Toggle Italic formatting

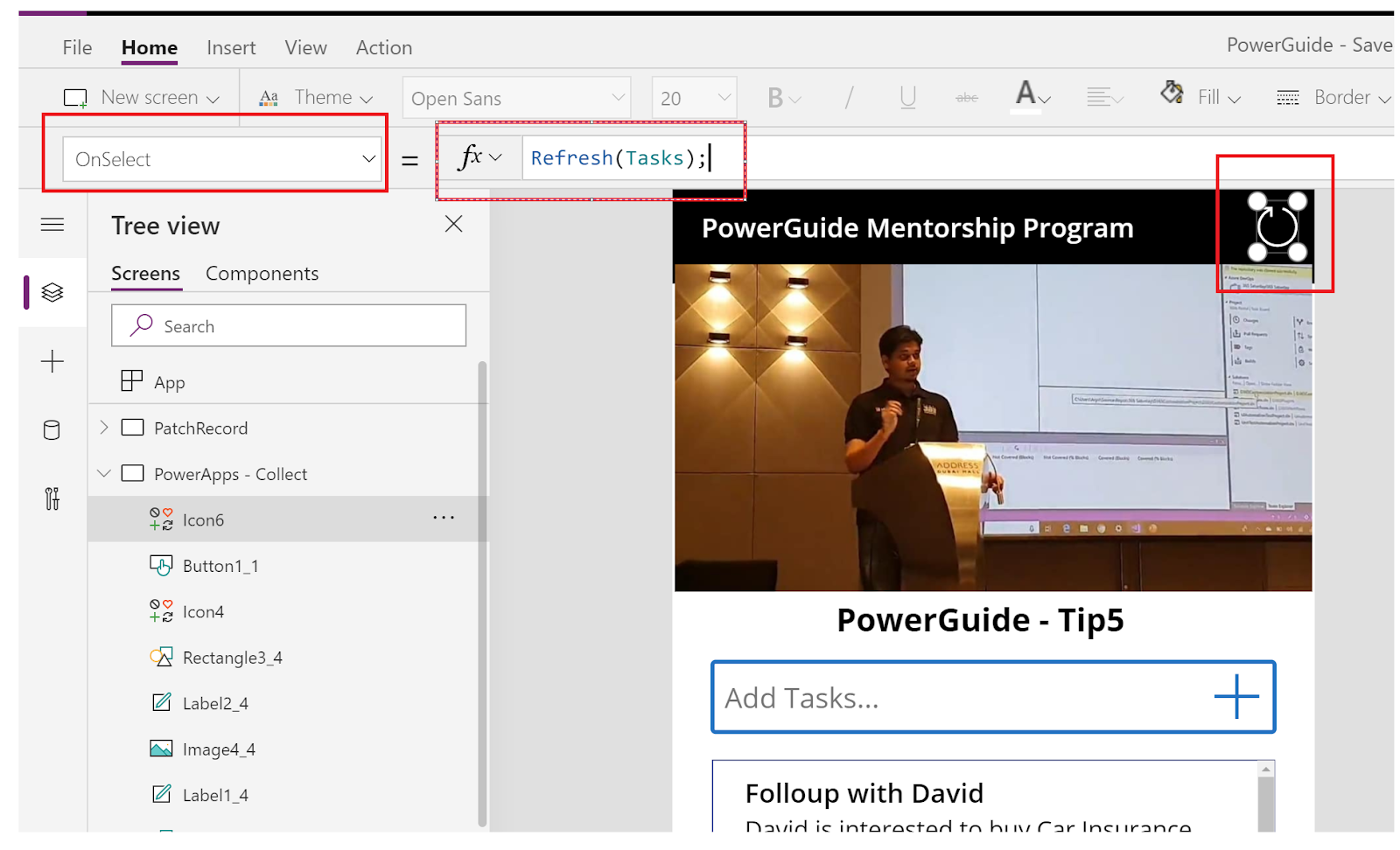pyautogui.click(x=848, y=98)
